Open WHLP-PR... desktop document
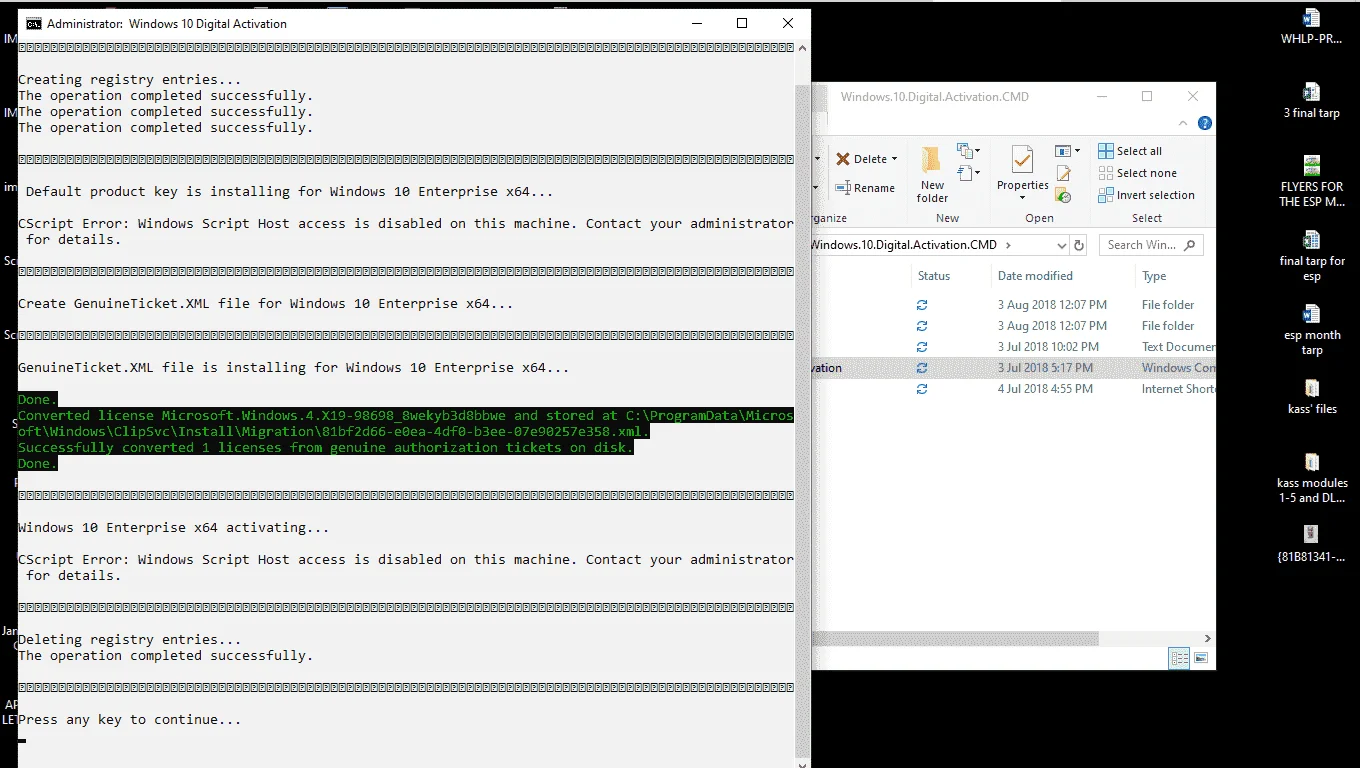This screenshot has height=768, width=1360. pyautogui.click(x=1312, y=27)
